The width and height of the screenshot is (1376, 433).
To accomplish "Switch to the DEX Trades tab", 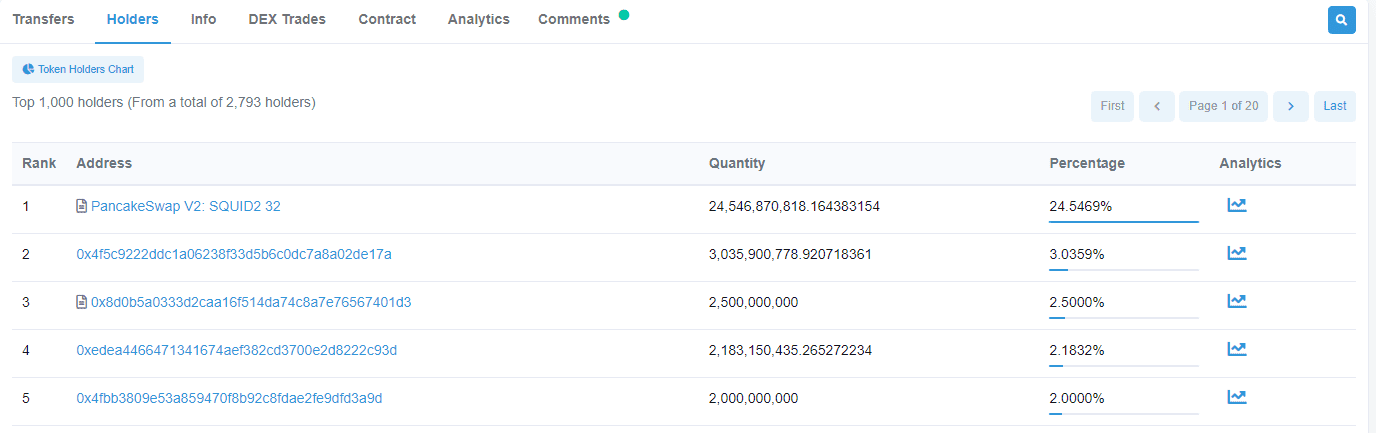I will (287, 20).
